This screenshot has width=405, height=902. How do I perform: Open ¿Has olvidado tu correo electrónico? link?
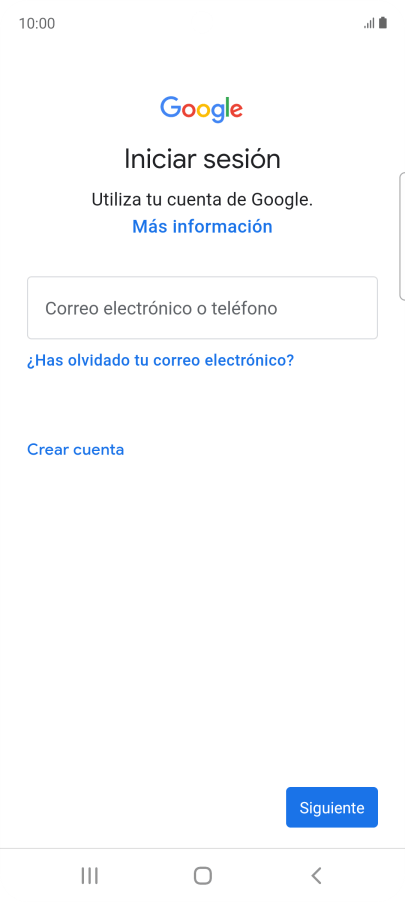click(161, 361)
